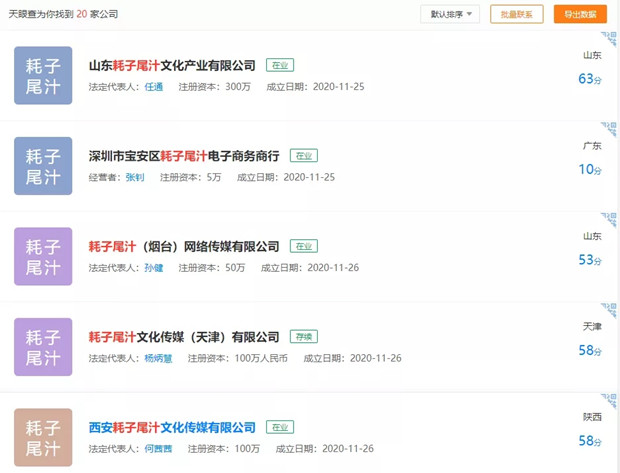
Task: Click the QR code corner icon of 西安 company
Action: coord(610,401)
